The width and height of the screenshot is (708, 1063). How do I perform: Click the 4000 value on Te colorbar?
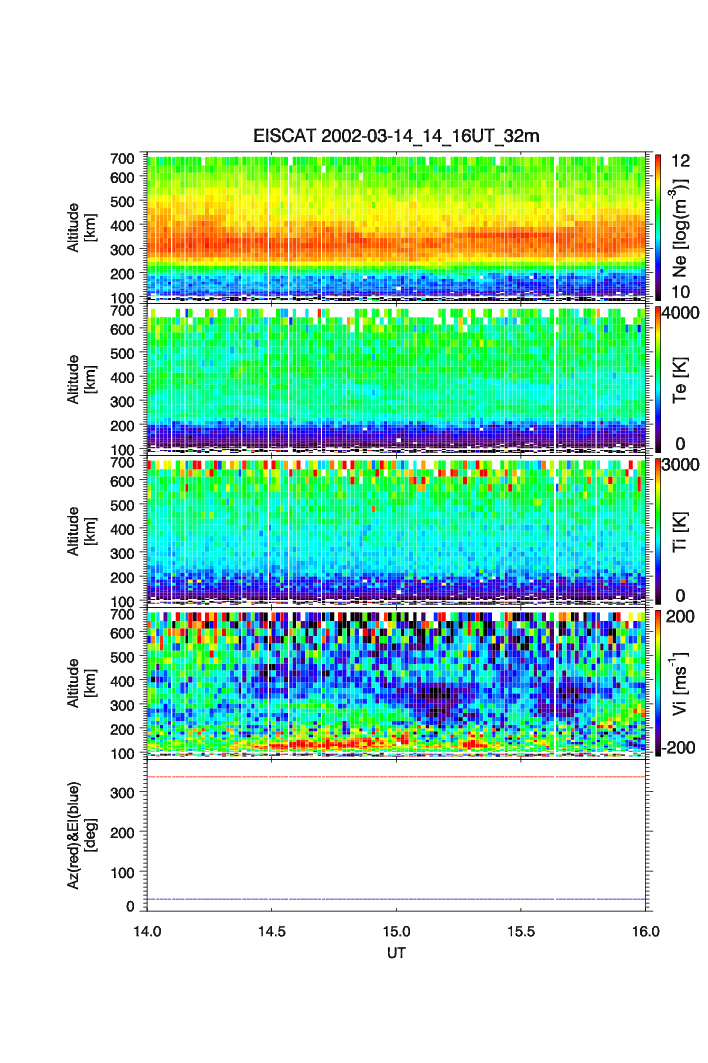click(681, 312)
